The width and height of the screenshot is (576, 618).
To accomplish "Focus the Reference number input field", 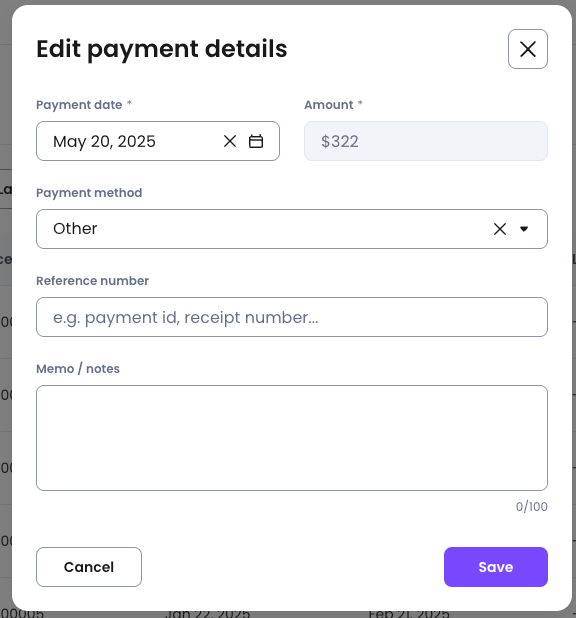I will [x=292, y=317].
